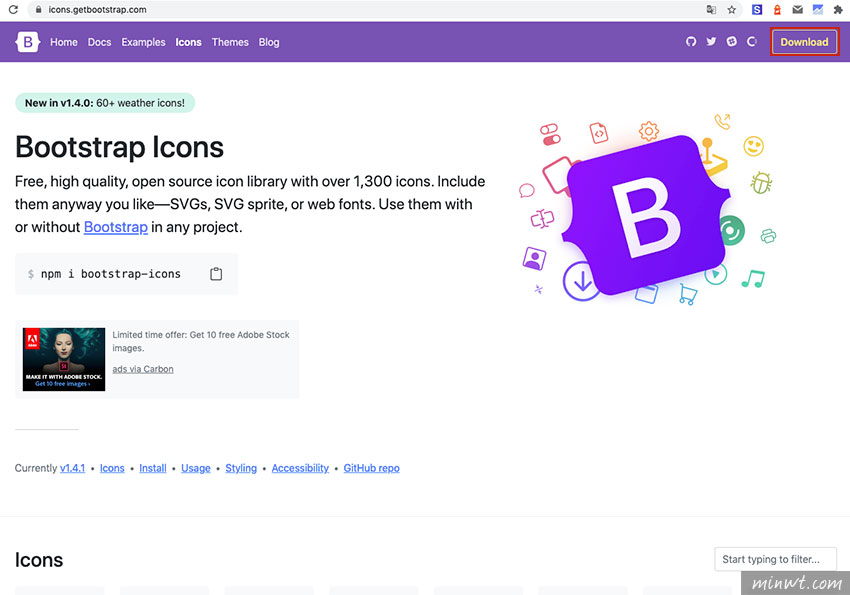Copy the npm install command with the clipboard icon
This screenshot has height=595, width=850.
pyautogui.click(x=216, y=274)
